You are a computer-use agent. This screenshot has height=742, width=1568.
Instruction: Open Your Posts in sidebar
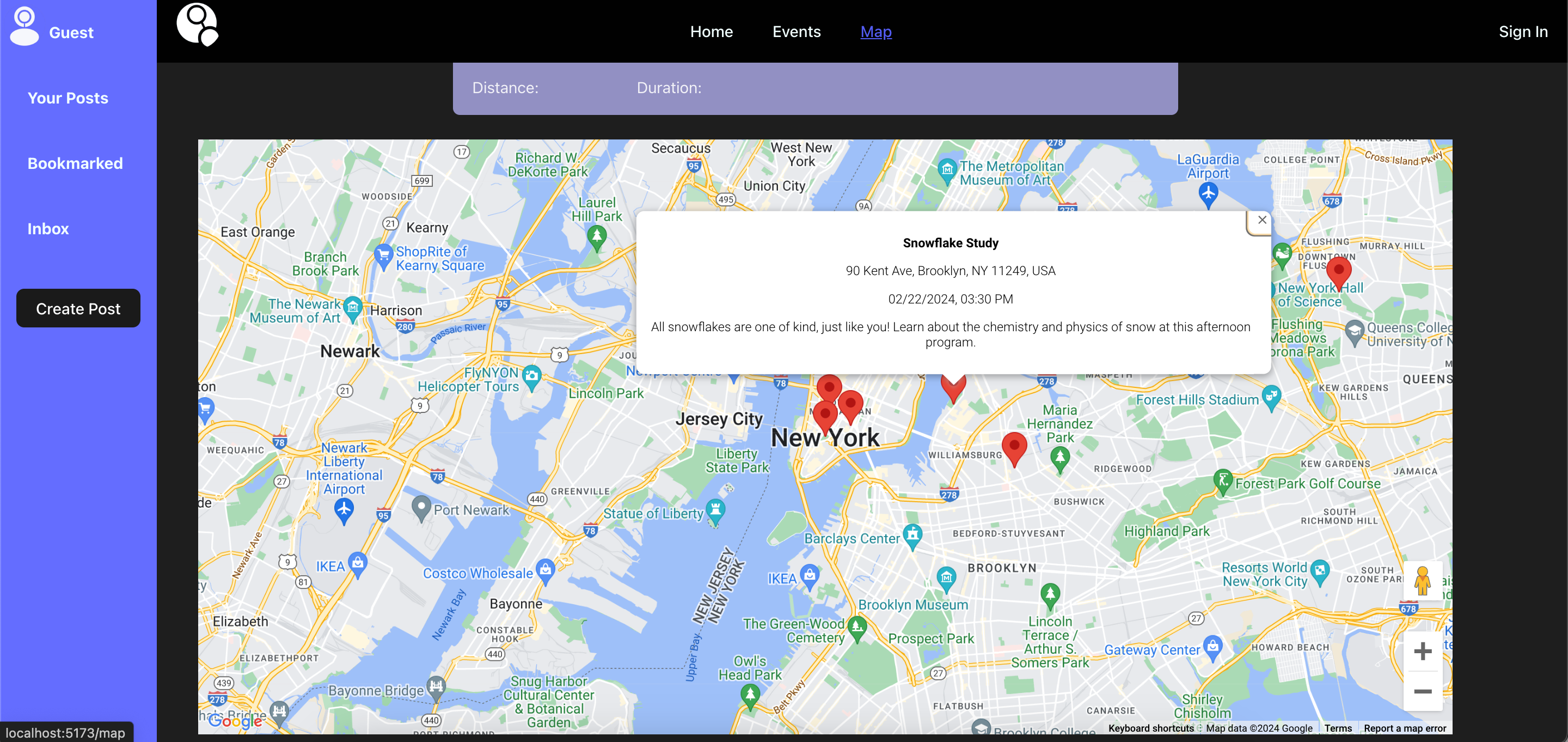click(x=68, y=98)
